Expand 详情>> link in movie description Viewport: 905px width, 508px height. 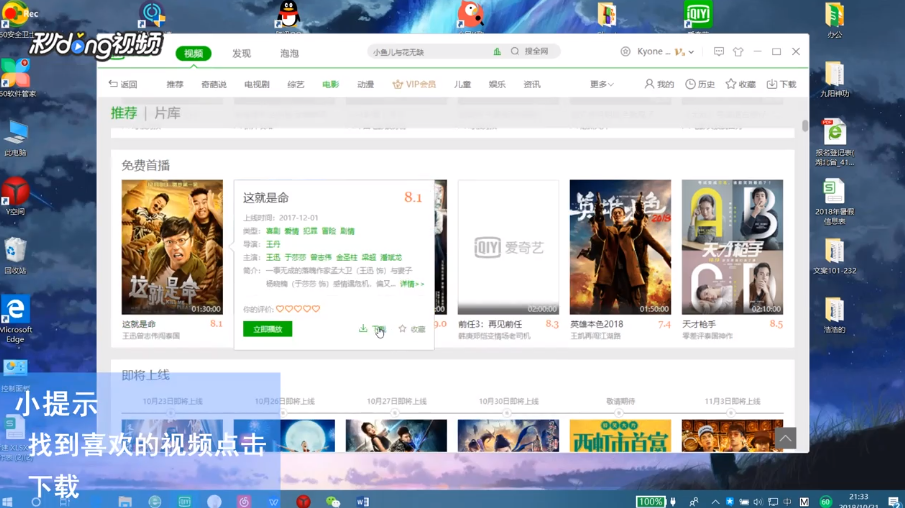pos(412,284)
